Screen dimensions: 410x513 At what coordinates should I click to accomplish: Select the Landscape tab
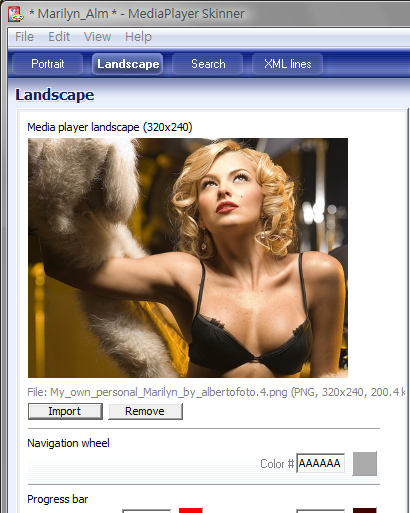click(128, 64)
